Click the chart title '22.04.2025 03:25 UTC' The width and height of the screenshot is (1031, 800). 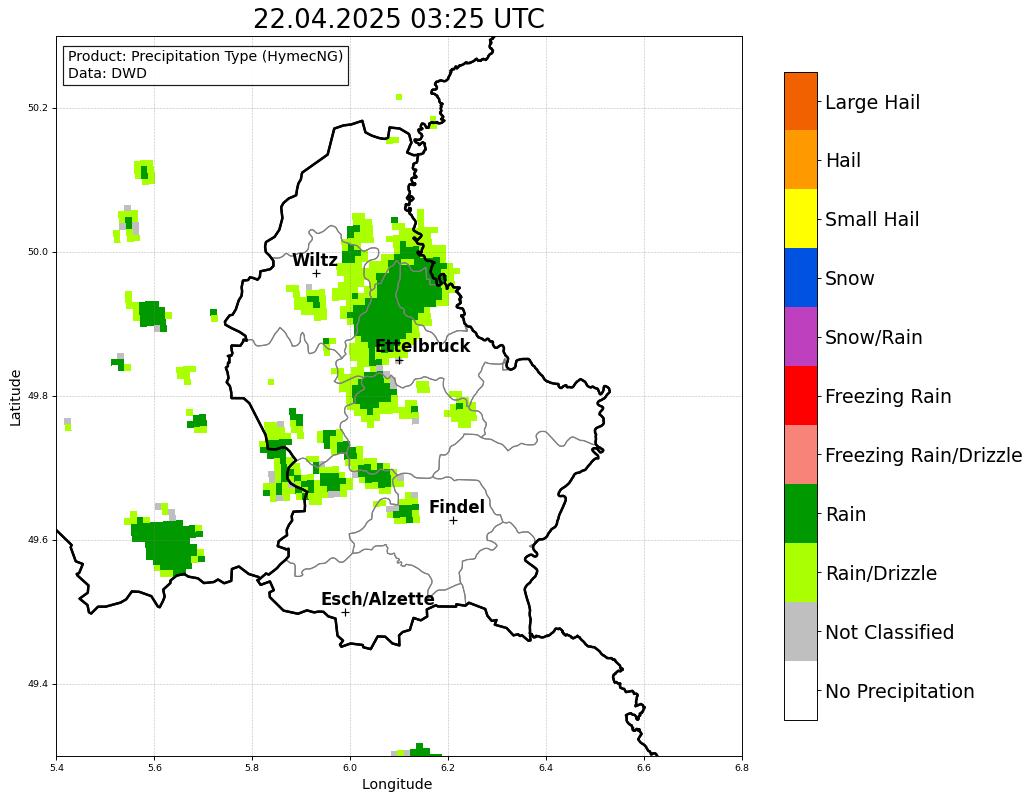point(399,18)
